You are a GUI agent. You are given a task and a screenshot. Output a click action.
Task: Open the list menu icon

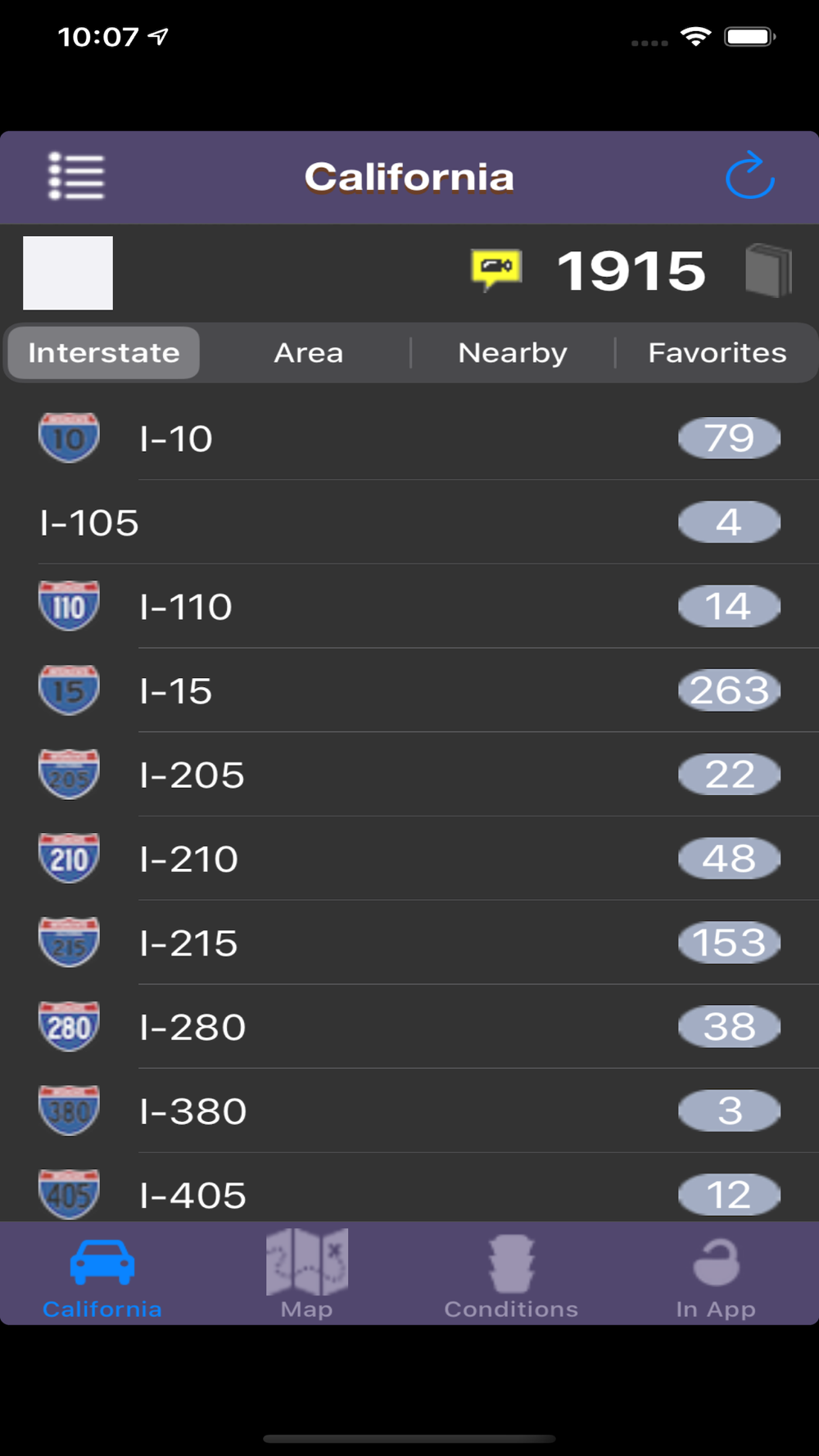(76, 176)
